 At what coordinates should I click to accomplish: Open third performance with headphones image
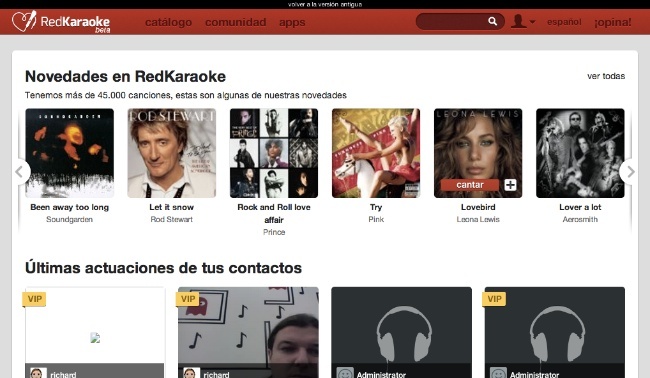tap(401, 332)
